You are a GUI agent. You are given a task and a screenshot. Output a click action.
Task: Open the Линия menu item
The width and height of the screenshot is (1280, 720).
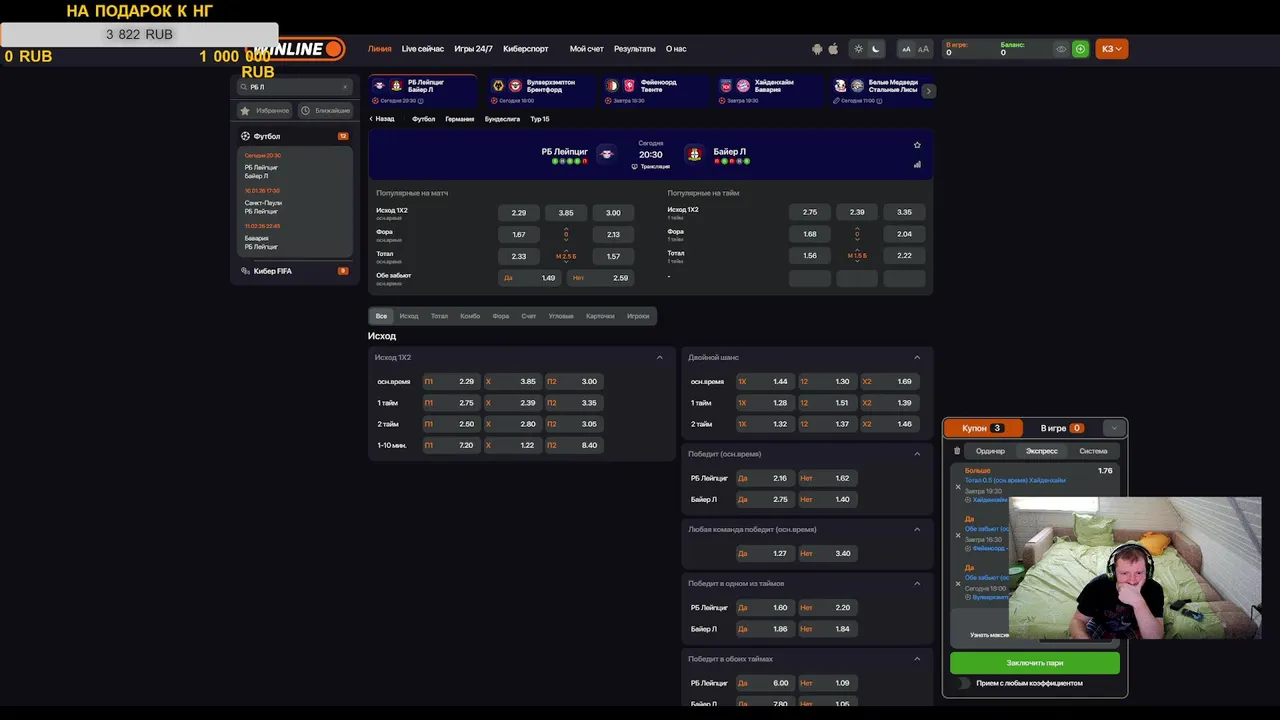click(380, 49)
